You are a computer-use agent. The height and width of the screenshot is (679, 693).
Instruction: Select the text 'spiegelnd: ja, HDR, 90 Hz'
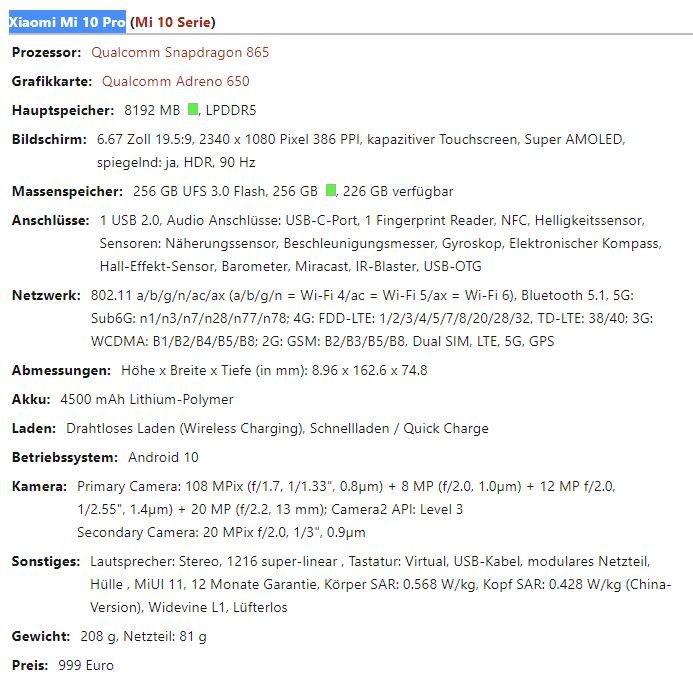[176, 163]
